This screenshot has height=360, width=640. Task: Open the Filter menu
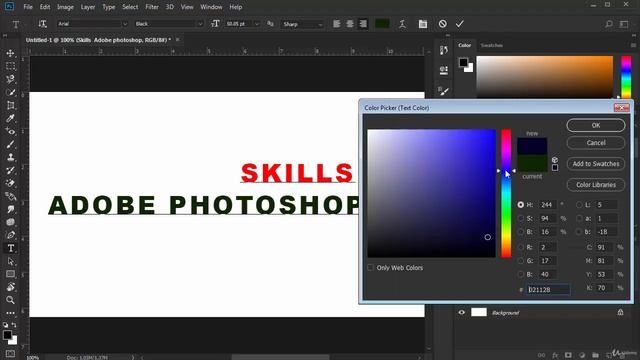point(152,7)
